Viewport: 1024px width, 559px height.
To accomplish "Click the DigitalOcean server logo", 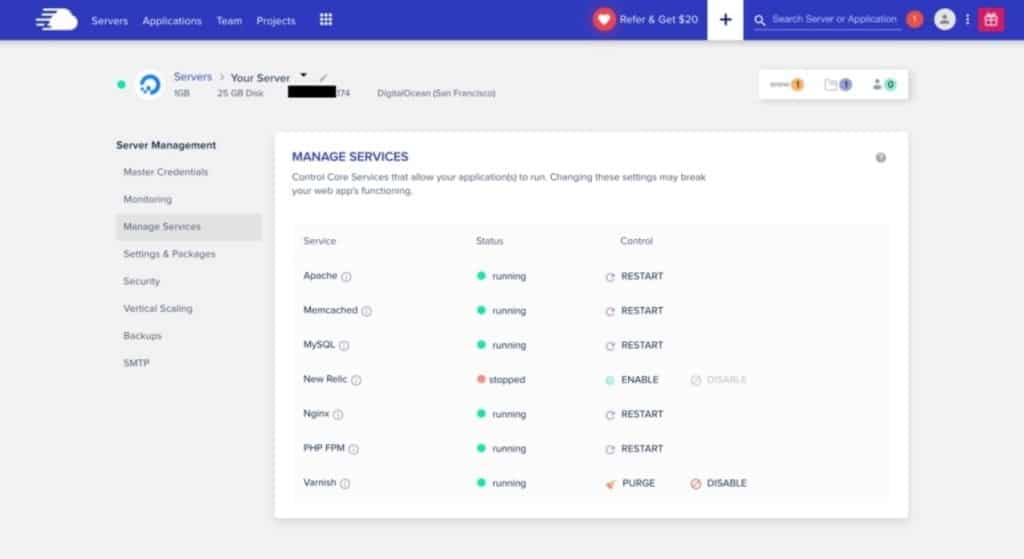I will click(150, 84).
